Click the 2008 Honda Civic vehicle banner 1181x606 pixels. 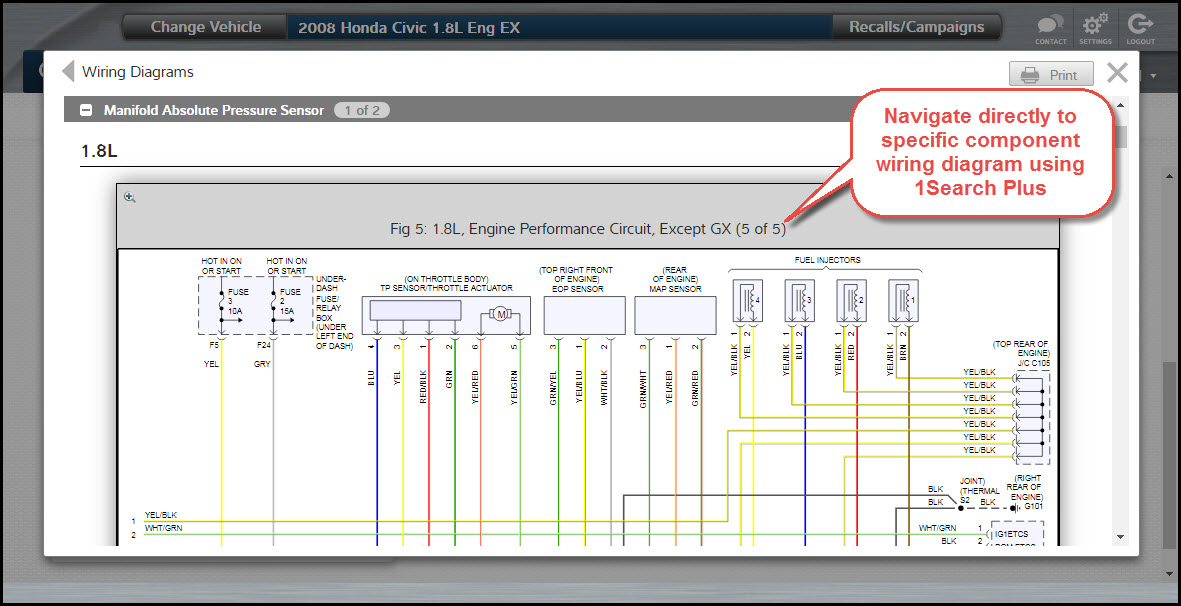410,27
